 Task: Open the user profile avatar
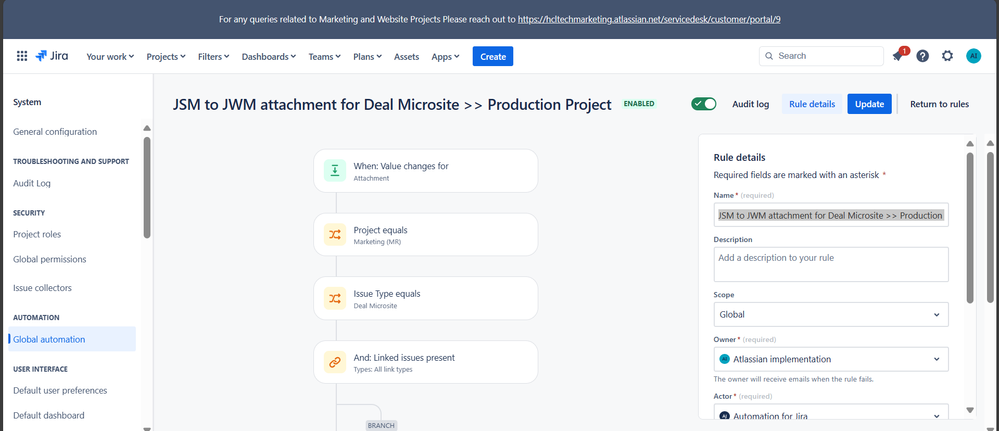[x=974, y=56]
